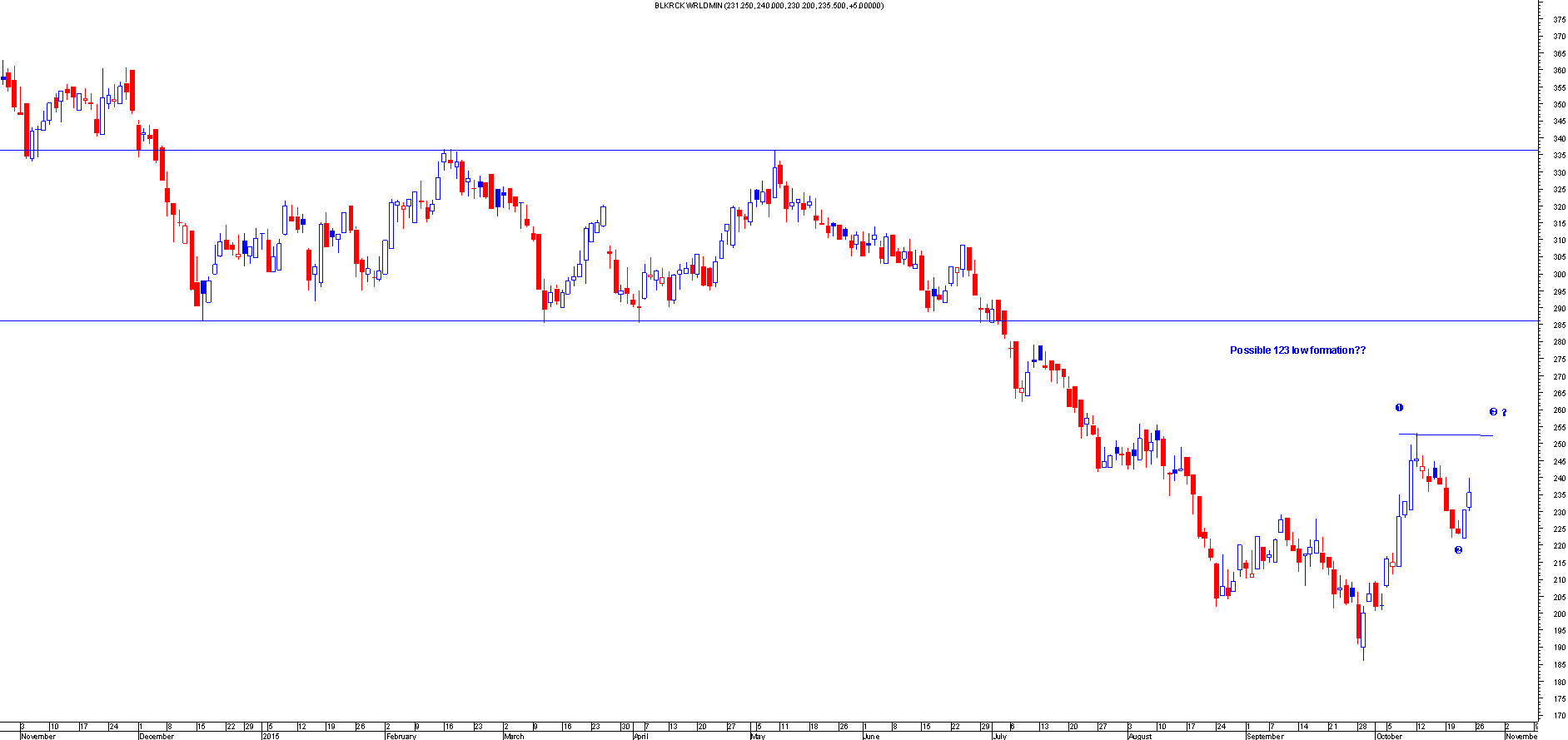
Task: Click the short blue line near 253
Action: (x=1449, y=435)
